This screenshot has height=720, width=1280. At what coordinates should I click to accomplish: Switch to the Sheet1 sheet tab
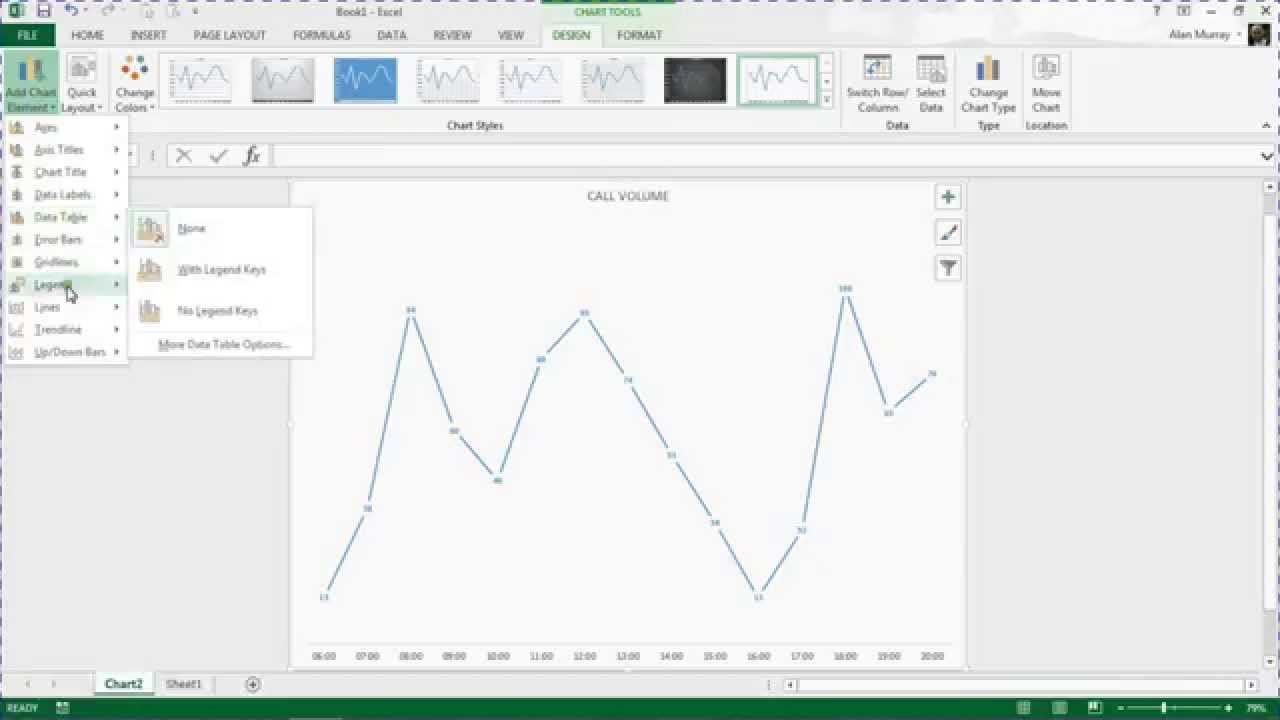tap(183, 684)
